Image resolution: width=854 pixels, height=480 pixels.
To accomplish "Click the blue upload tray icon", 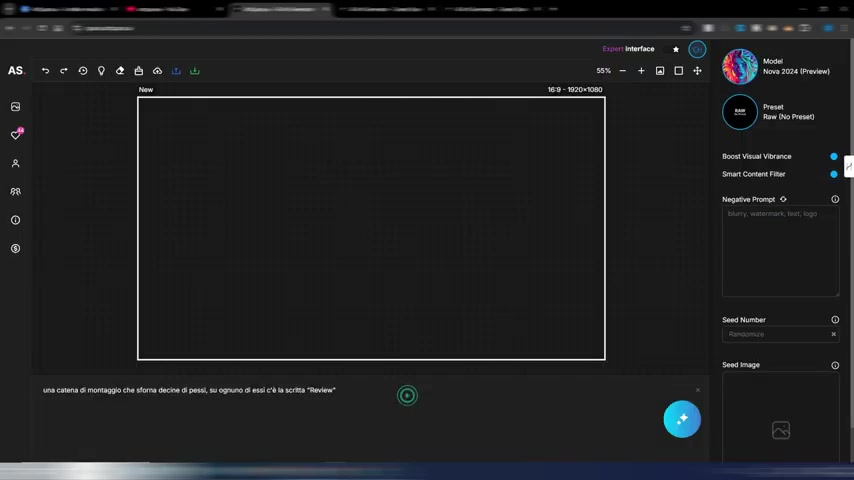I will coord(176,71).
